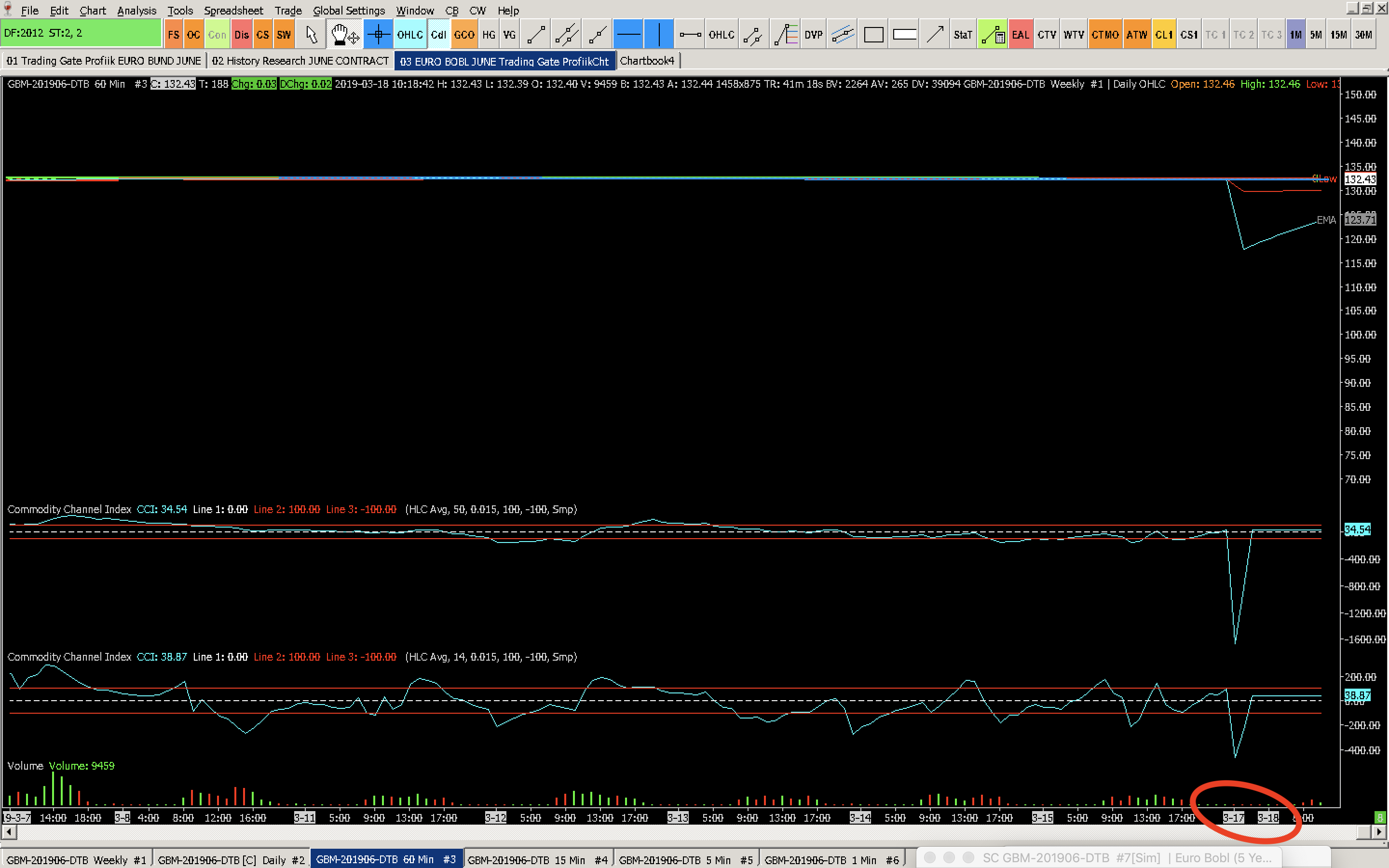1389x868 pixels.
Task: Toggle HG horizontal grid
Action: click(x=489, y=34)
